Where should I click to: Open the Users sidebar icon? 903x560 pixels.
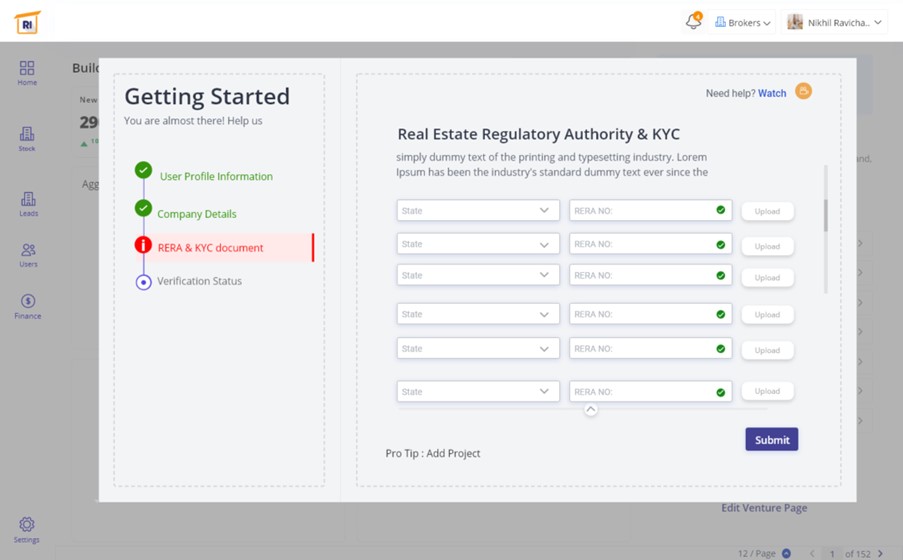coord(28,255)
